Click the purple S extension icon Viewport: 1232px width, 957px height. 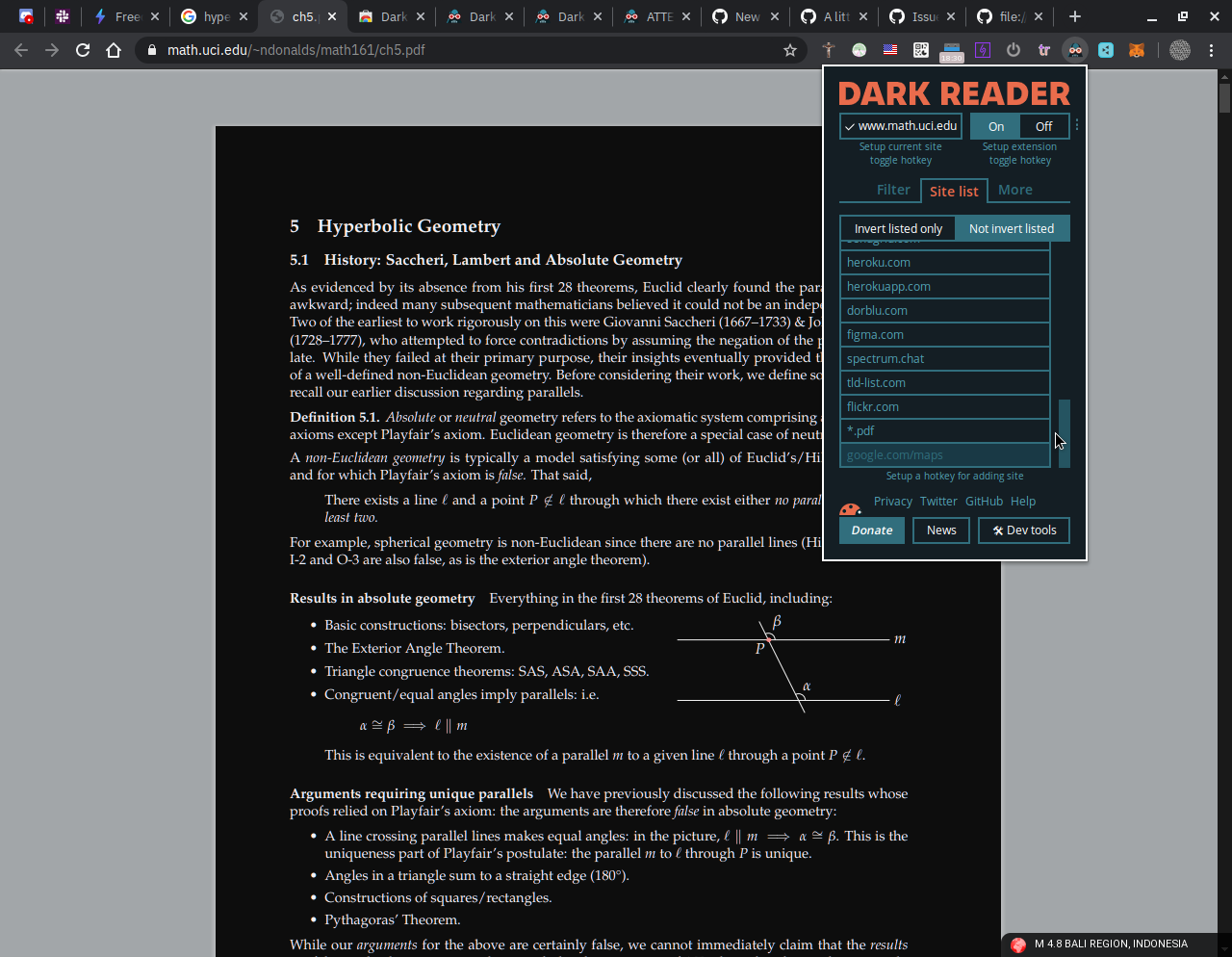tap(983, 49)
